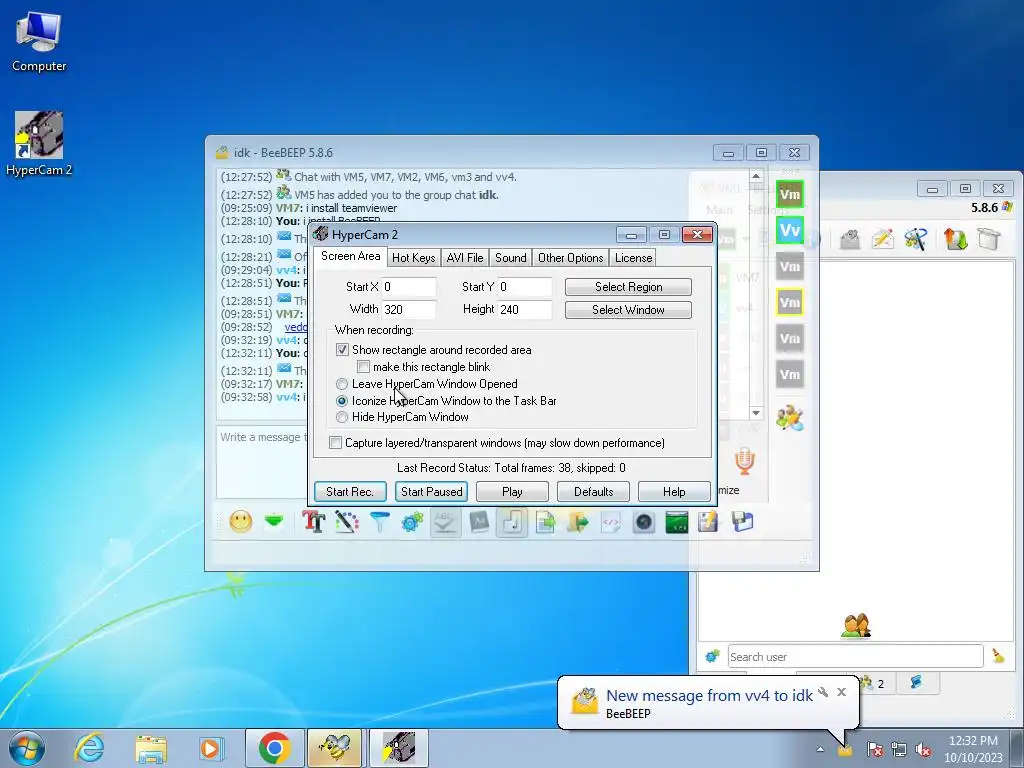
Task: Click the broom icon next to Search user
Action: tap(998, 656)
